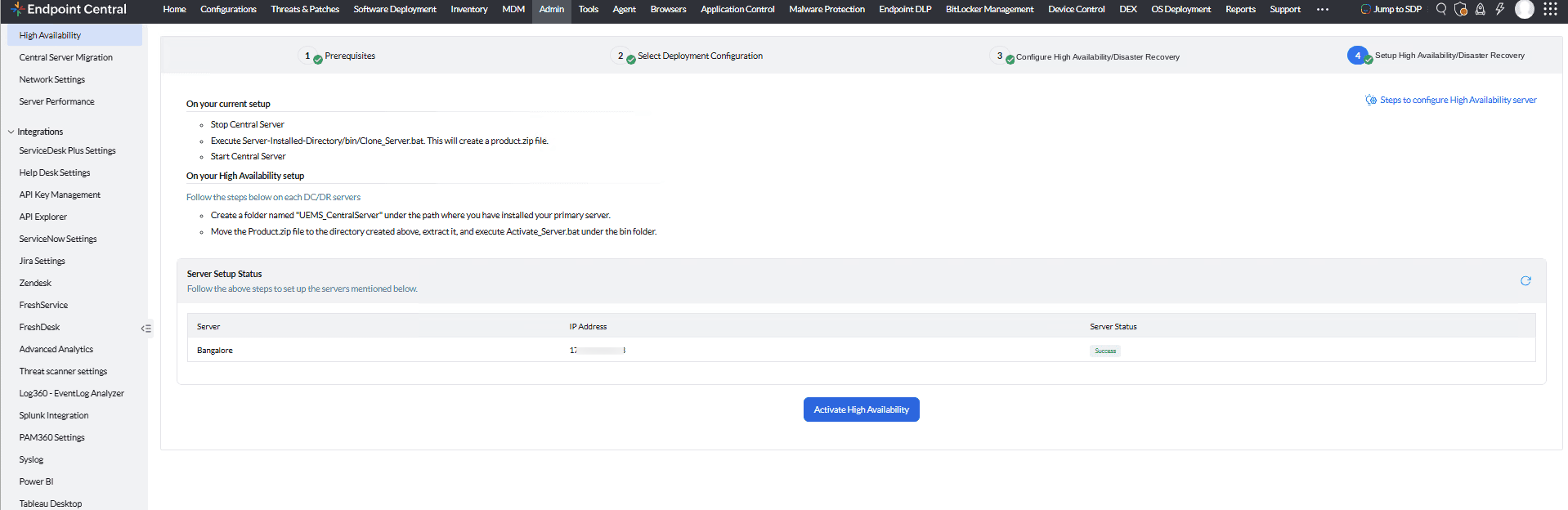Screen dimensions: 1568x510
Task: Open Central Server Migration in sidebar
Action: (x=66, y=57)
